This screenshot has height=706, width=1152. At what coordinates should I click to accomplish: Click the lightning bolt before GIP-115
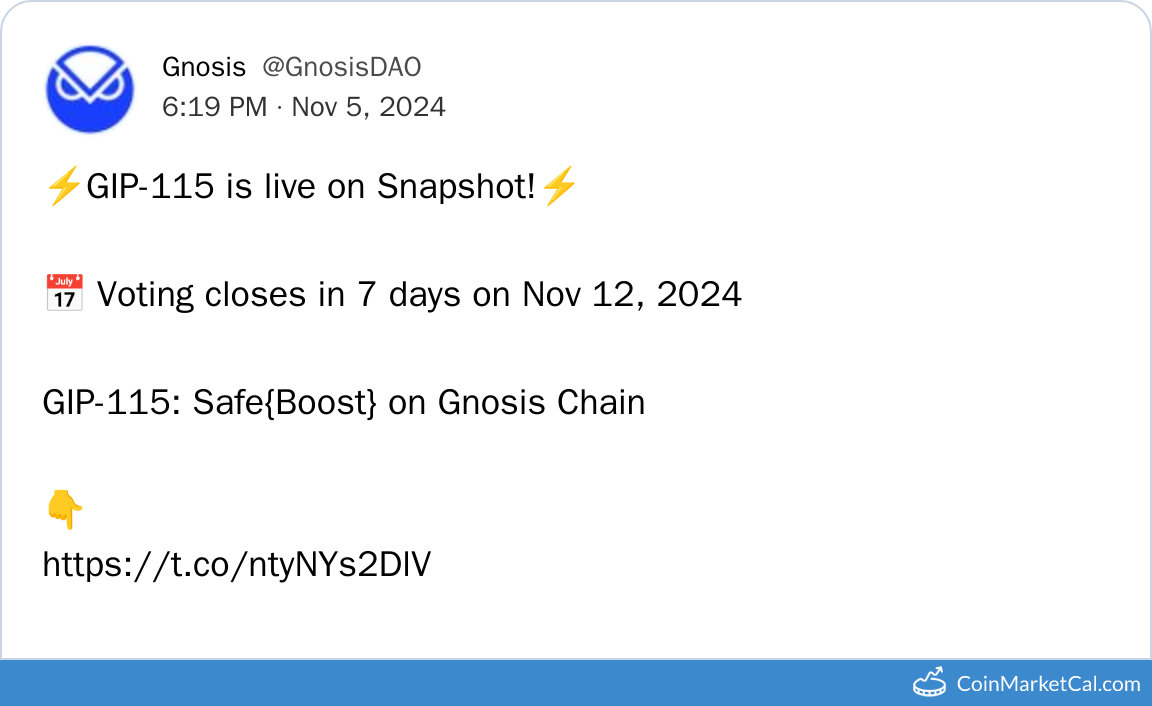pos(64,186)
